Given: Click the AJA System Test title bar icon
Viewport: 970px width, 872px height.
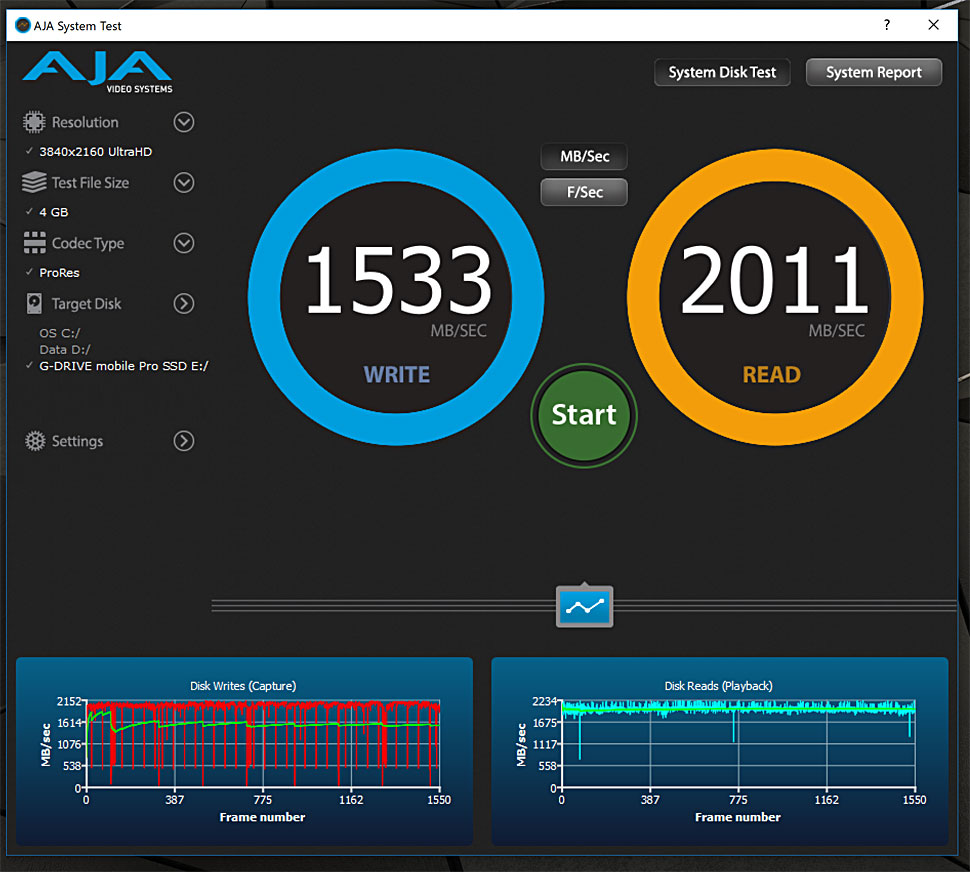Looking at the screenshot, I should point(23,25).
